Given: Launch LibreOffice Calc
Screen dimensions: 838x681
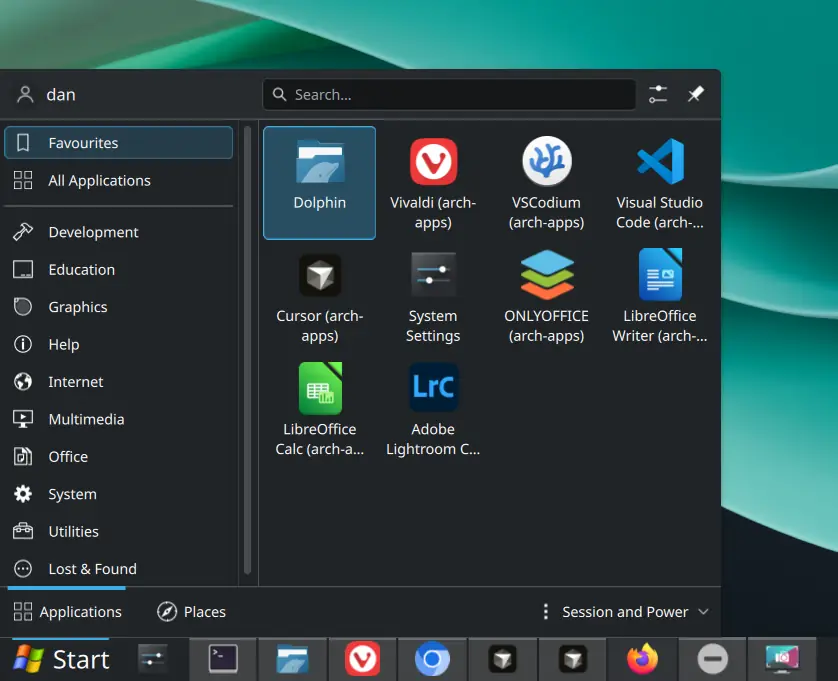Looking at the screenshot, I should click(x=319, y=409).
